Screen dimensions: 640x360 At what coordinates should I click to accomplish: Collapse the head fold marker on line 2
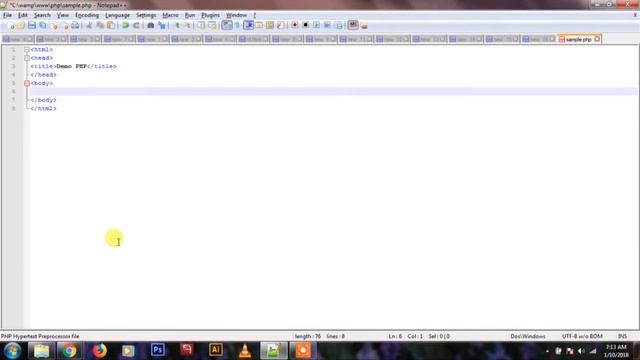[27, 58]
